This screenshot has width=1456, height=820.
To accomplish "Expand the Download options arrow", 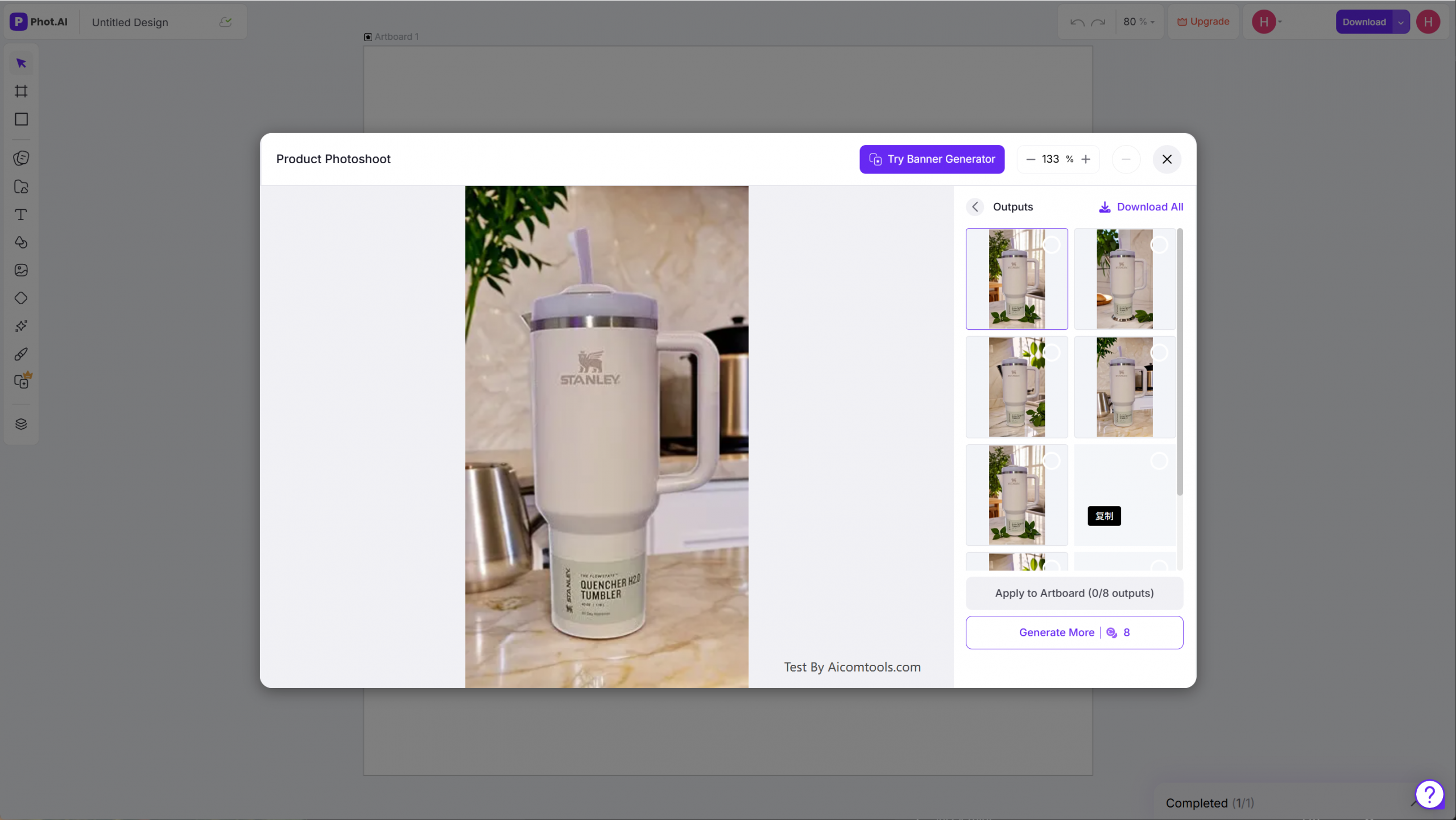I will [1401, 22].
